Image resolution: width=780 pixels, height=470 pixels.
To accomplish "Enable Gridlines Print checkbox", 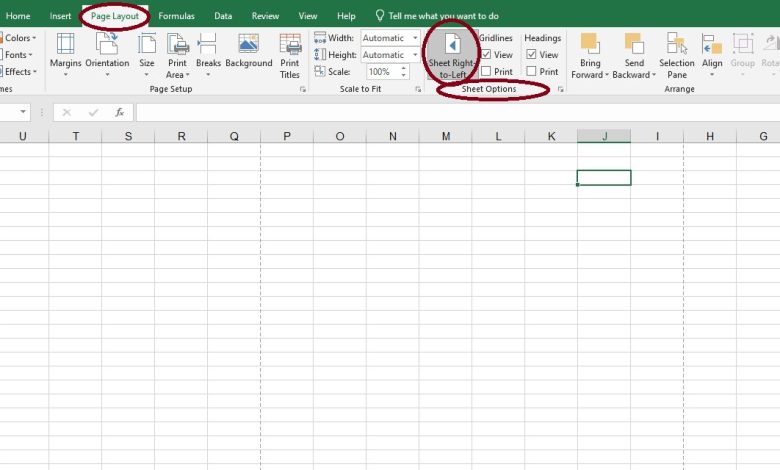I will [x=486, y=72].
